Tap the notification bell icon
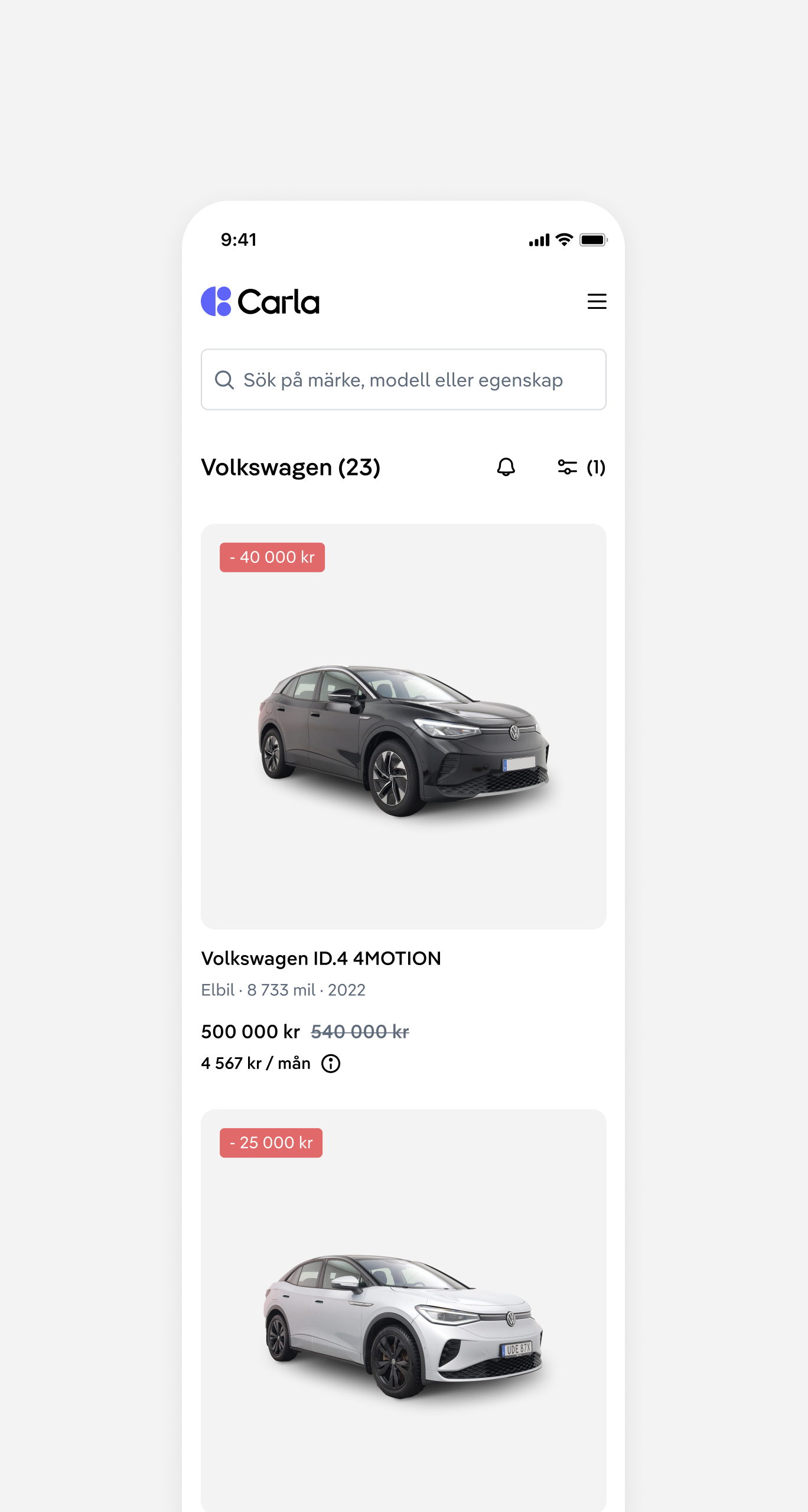Viewport: 808px width, 1512px height. tap(506, 467)
